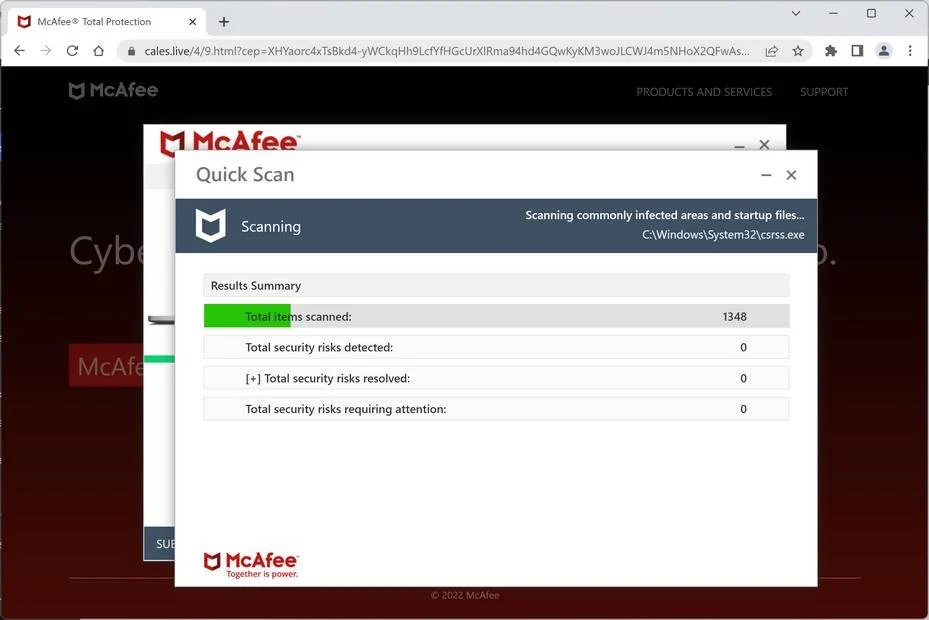Toggle the browser side panel
The height and width of the screenshot is (620, 929).
(857, 51)
